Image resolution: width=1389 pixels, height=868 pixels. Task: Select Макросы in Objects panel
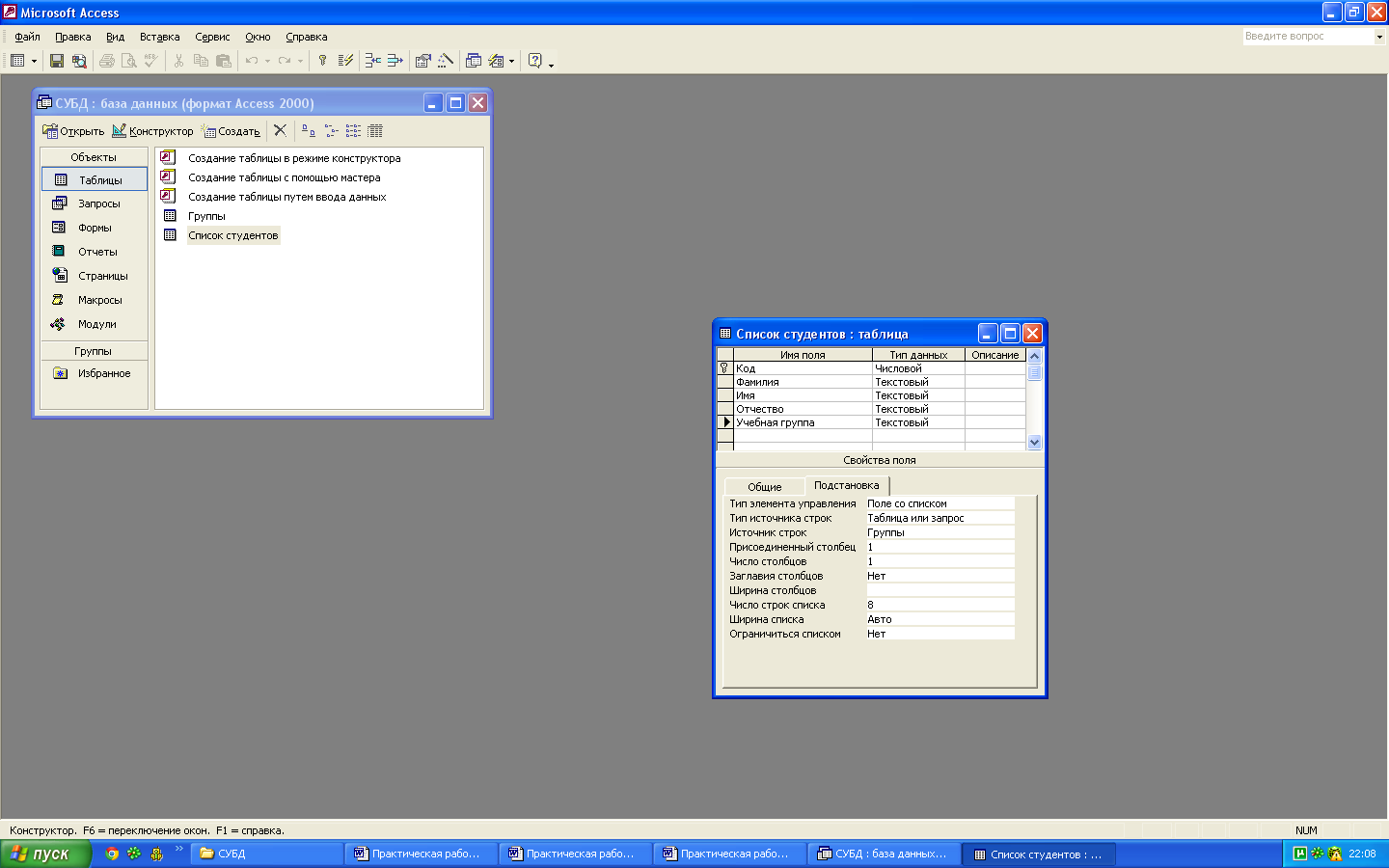[95, 300]
